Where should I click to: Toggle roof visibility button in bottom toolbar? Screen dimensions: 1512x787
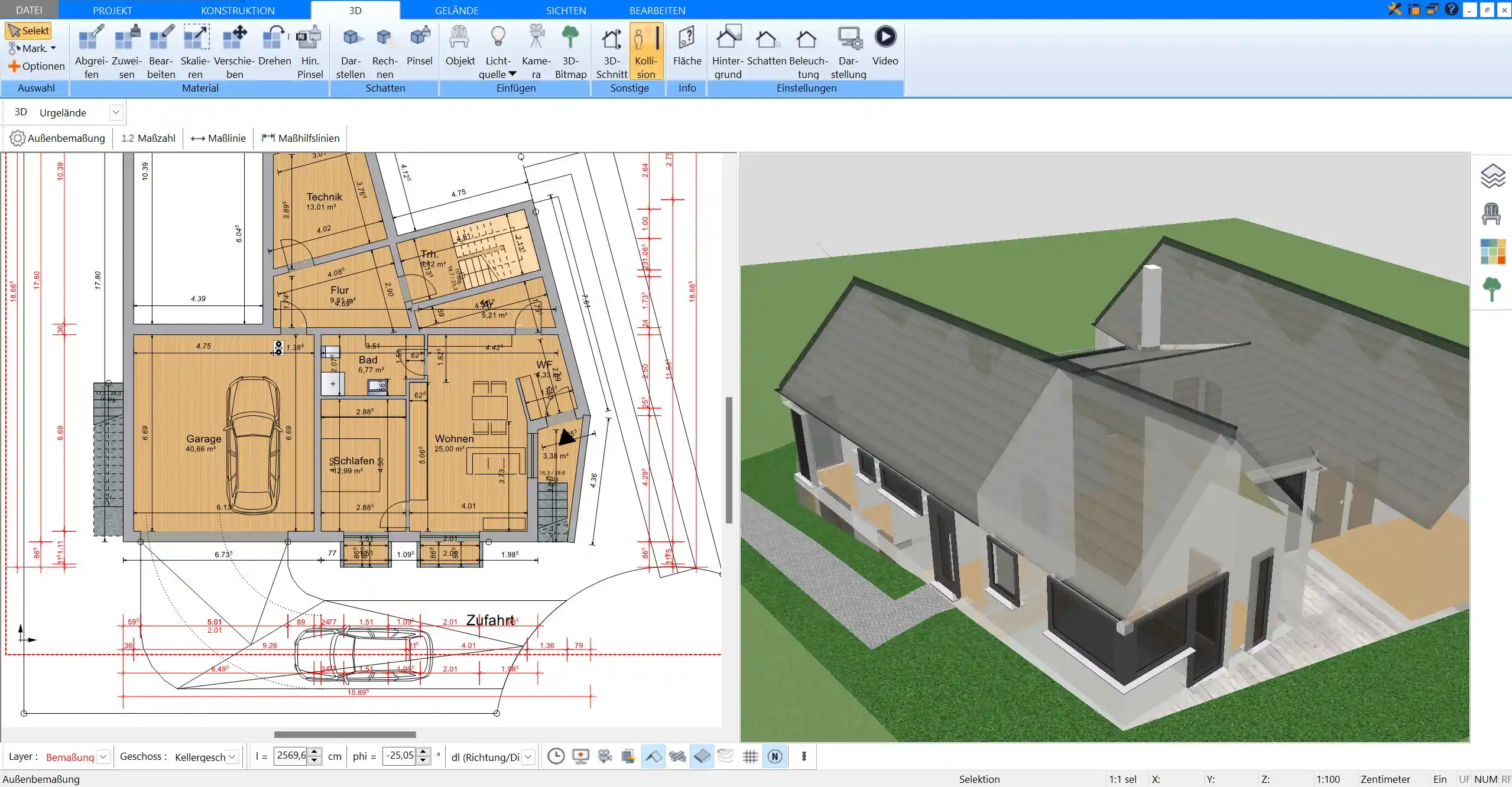(x=653, y=756)
